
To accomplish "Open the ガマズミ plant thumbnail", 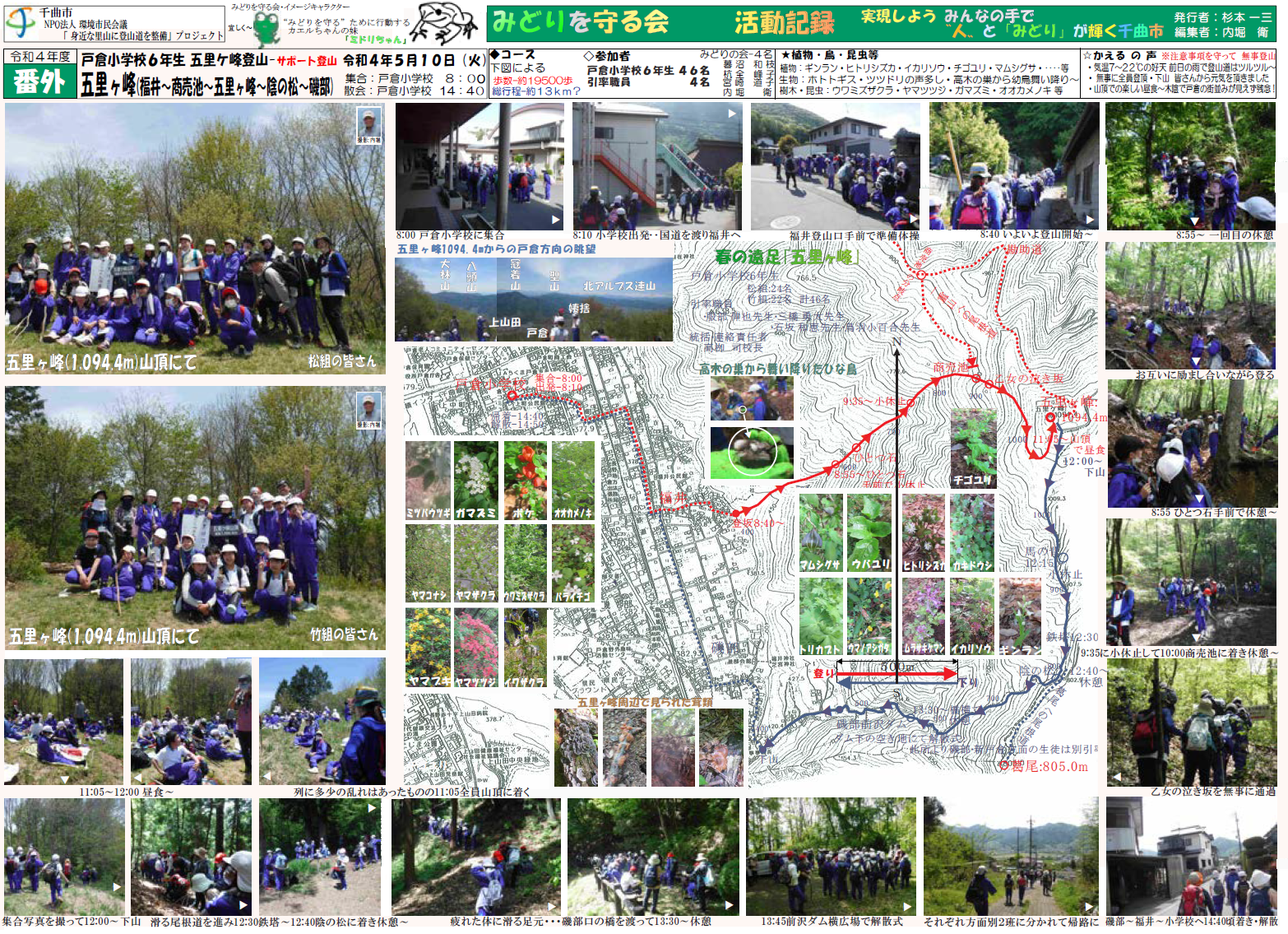I will (x=476, y=481).
